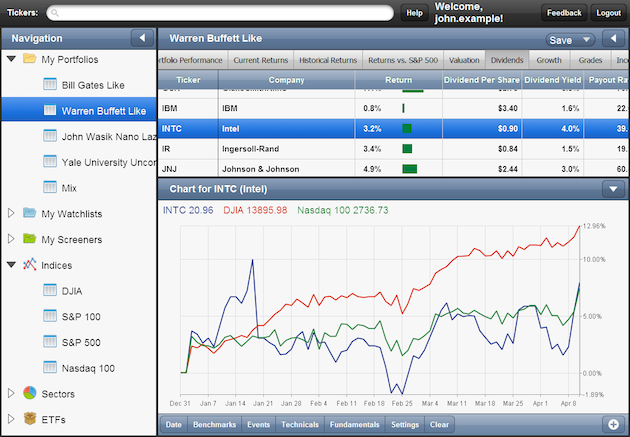Screen dimensions: 630x437
Task: Click the Events chart button
Action: 258,425
